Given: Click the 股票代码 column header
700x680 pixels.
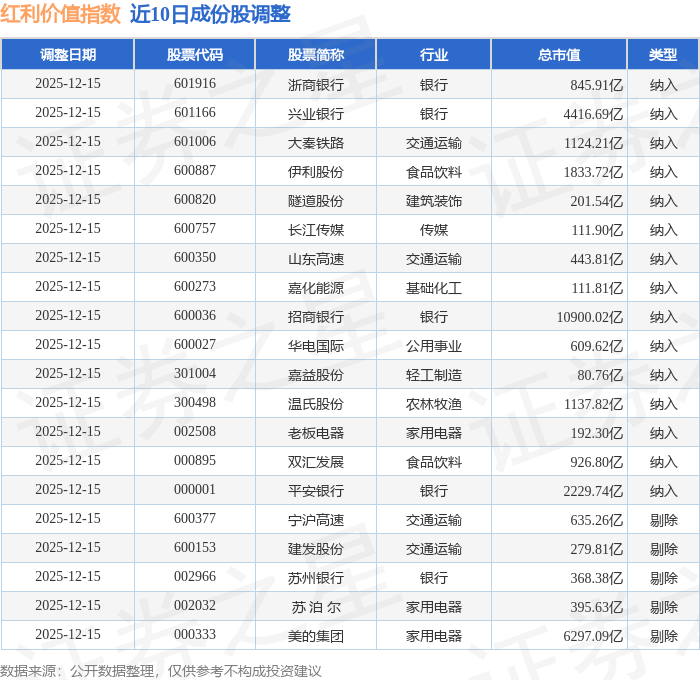Looking at the screenshot, I should (x=195, y=54).
